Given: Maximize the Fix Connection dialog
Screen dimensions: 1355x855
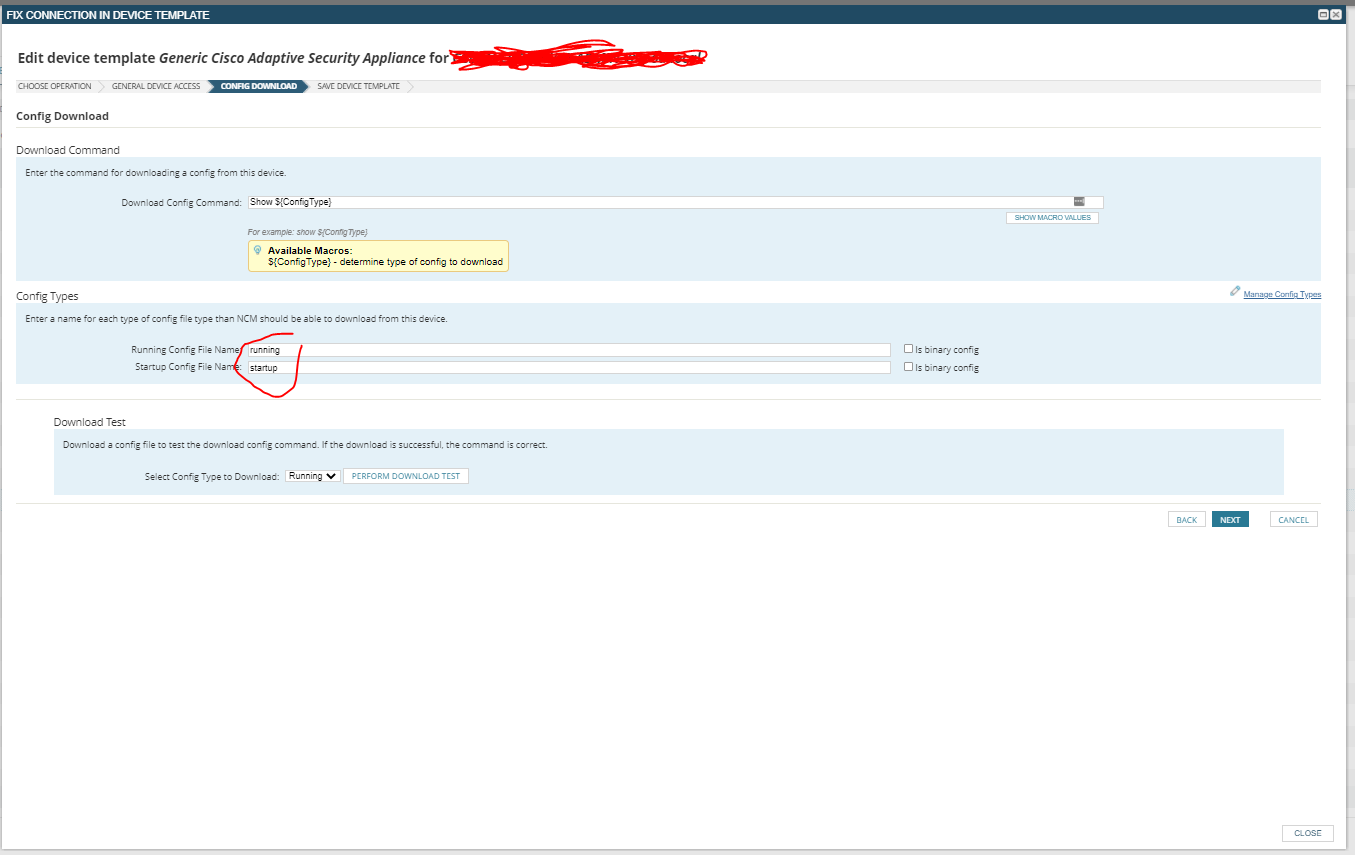Looking at the screenshot, I should click(1323, 14).
